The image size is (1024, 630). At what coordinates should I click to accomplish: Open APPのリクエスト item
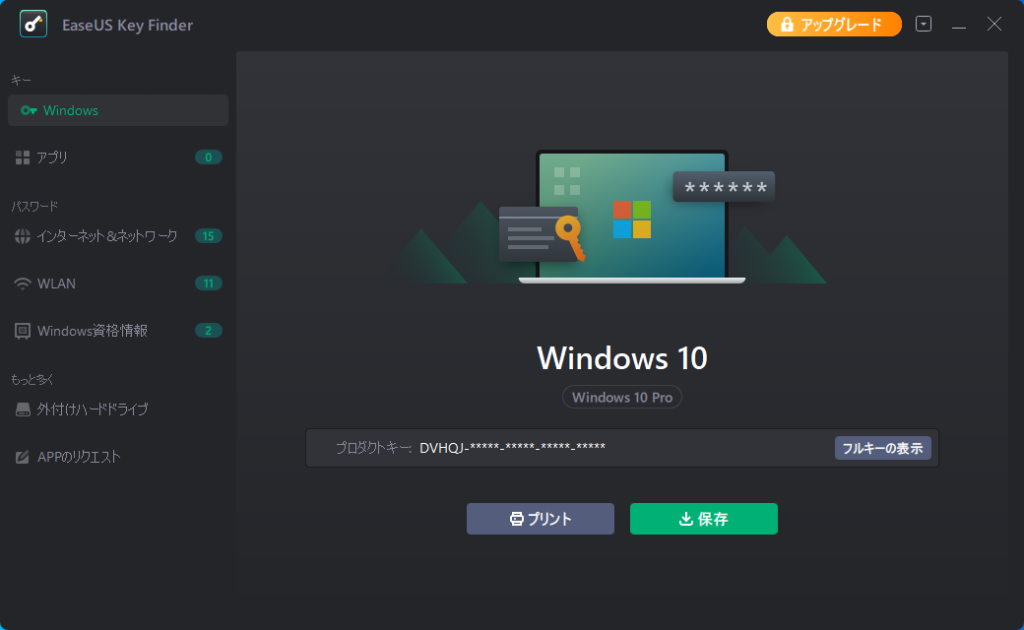tap(118, 457)
